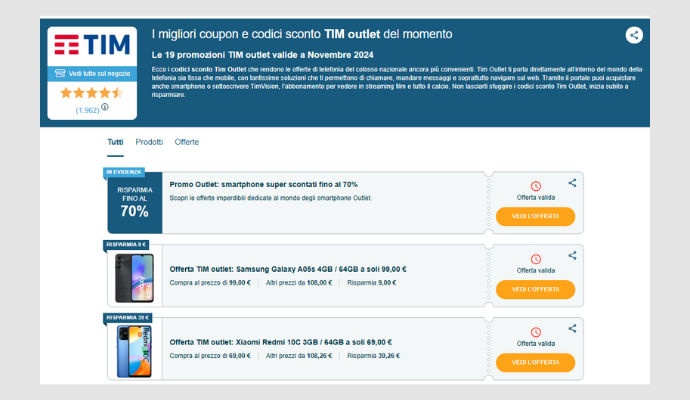The image size is (690, 400).
Task: Switch to the Prodotti tab
Action: pos(149,142)
